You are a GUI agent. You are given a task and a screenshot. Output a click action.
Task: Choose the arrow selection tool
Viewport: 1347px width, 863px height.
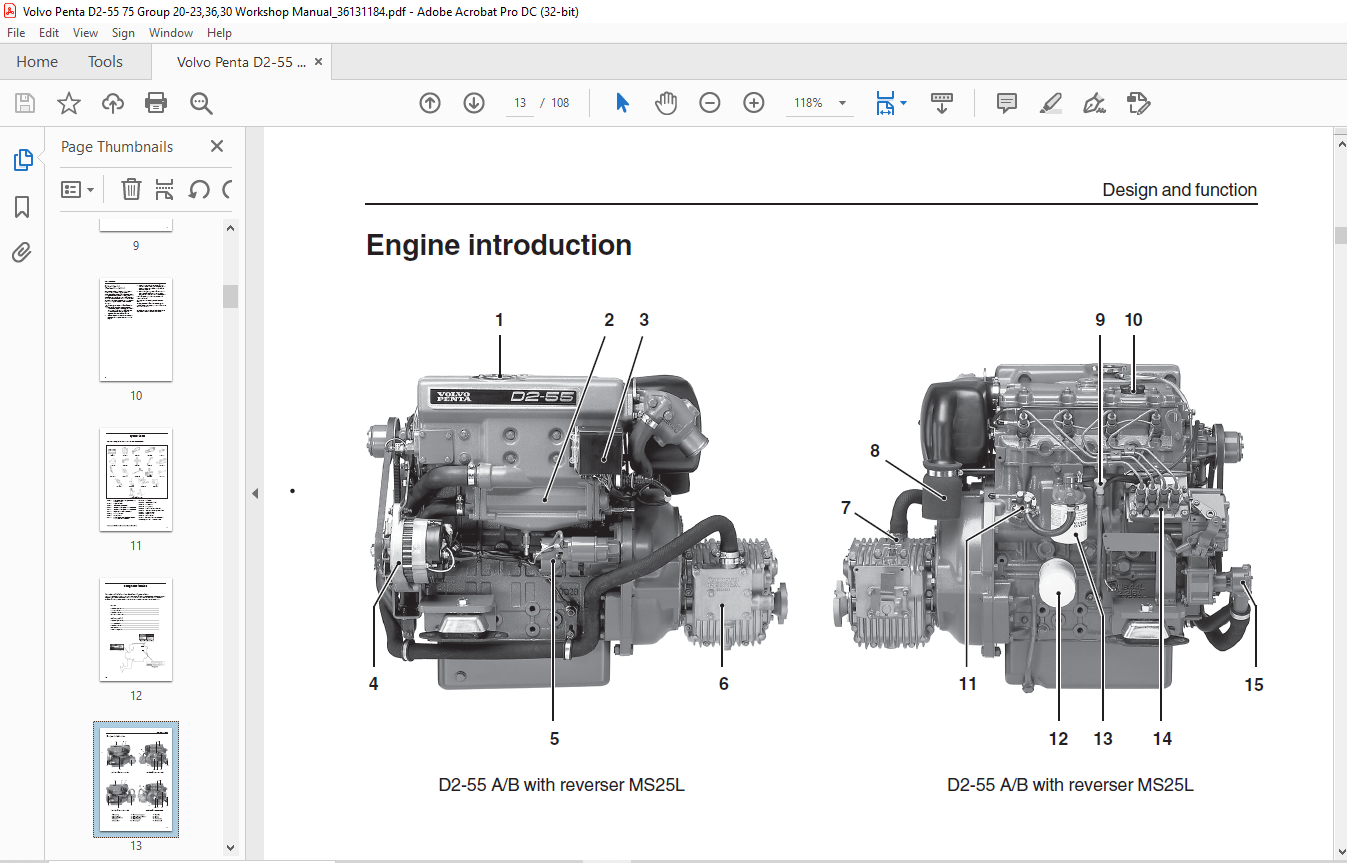(622, 103)
